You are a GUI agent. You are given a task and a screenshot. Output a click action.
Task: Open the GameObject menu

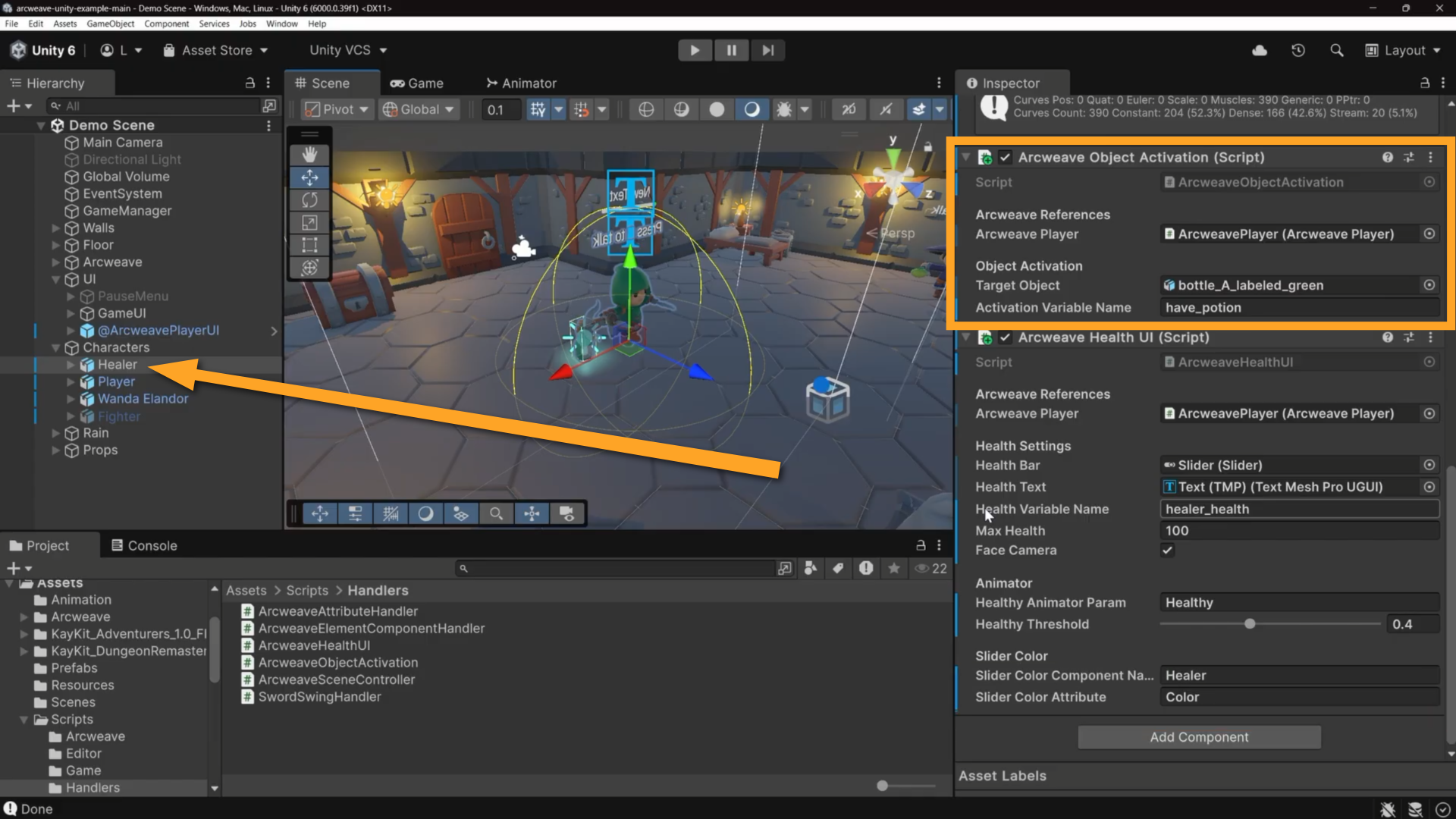(111, 24)
